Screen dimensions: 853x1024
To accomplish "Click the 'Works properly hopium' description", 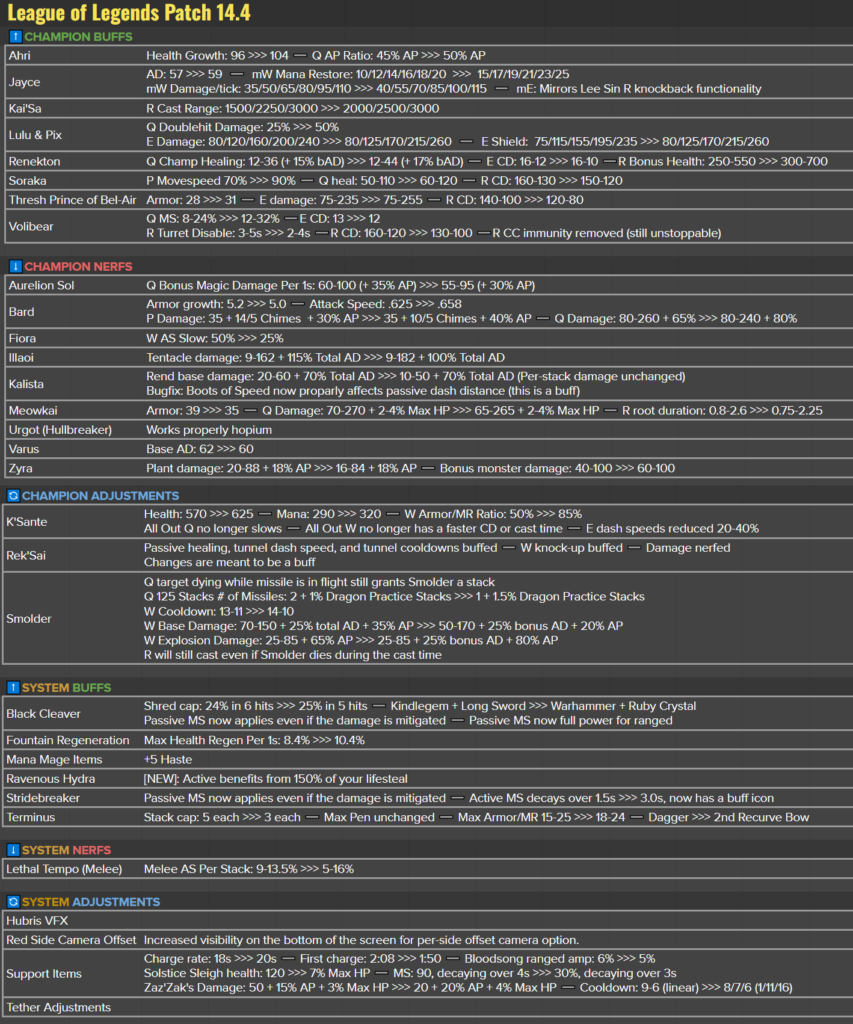I will point(209,430).
